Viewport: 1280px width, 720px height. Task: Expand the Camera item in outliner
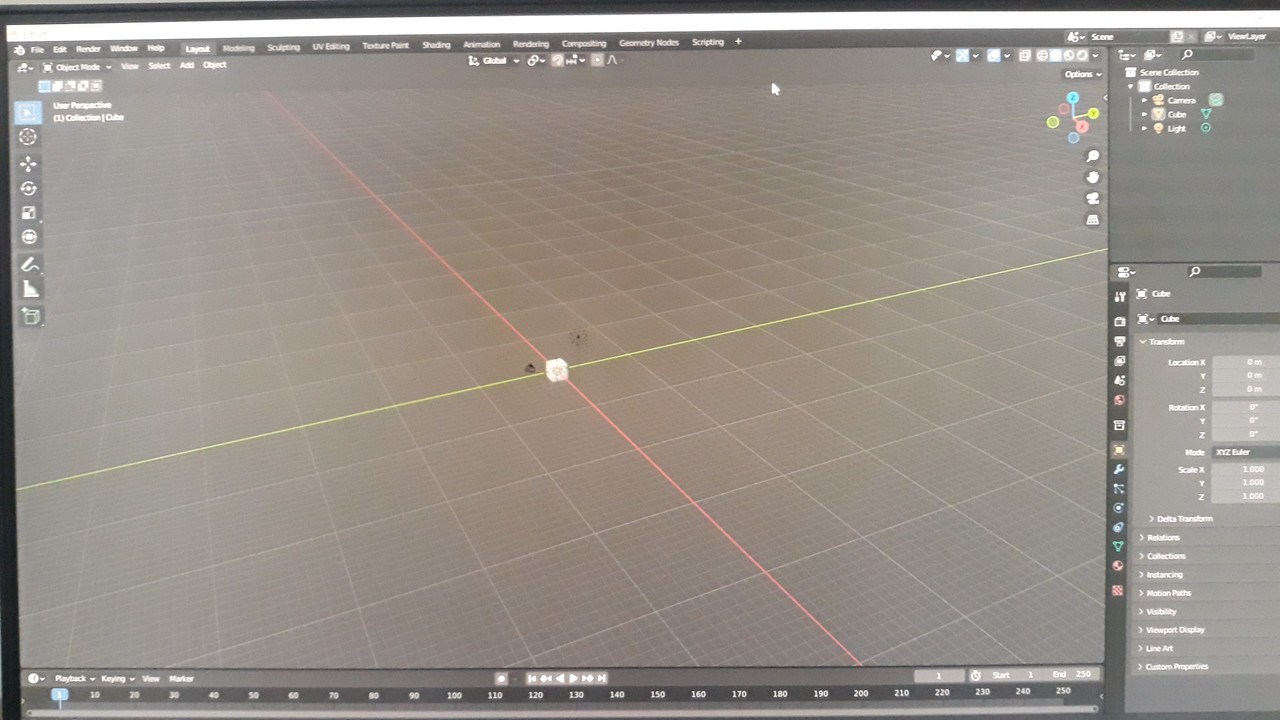pyautogui.click(x=1144, y=100)
